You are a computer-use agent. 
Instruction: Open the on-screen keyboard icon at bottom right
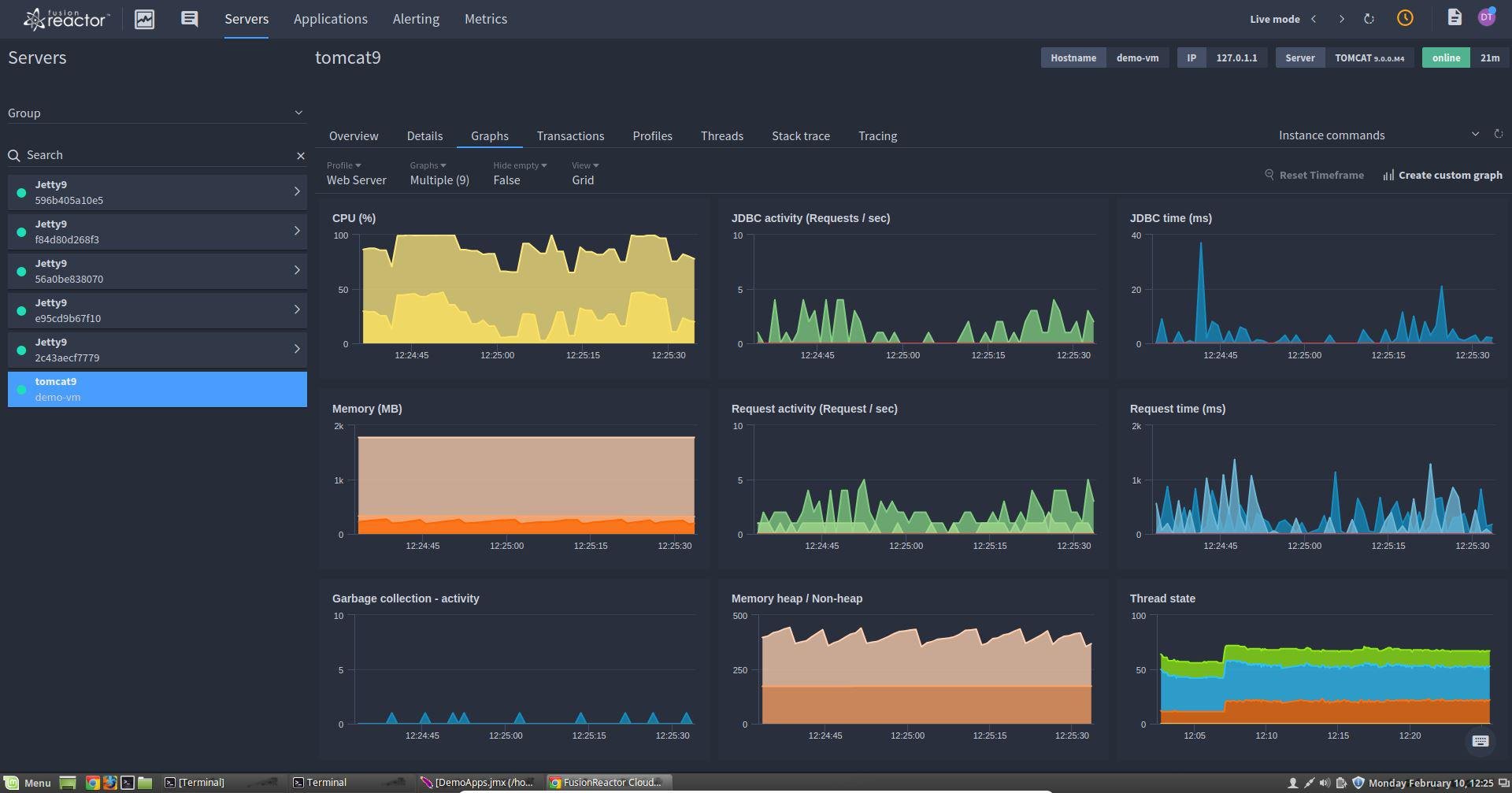[1480, 741]
